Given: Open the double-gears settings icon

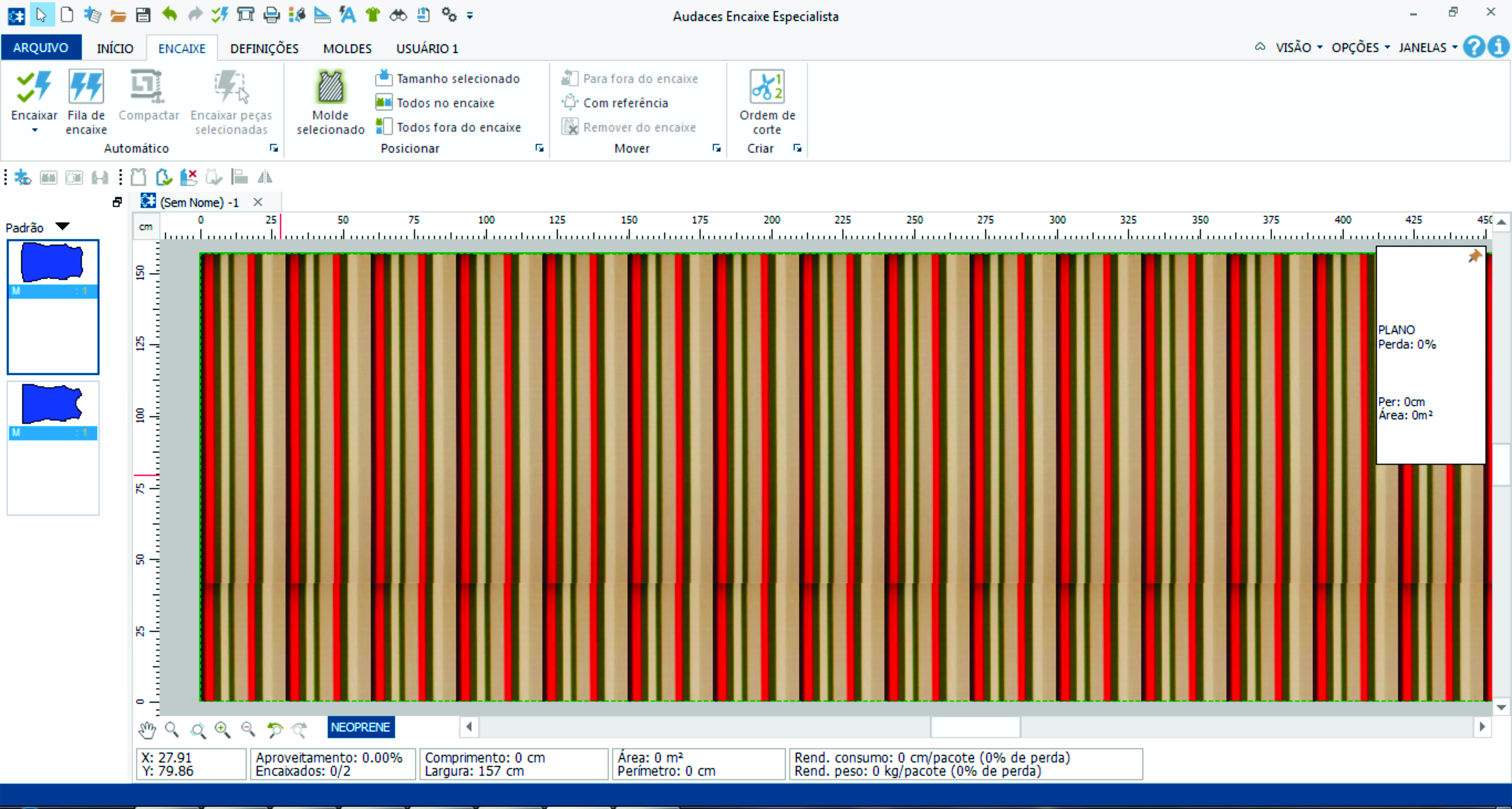Looking at the screenshot, I should click(449, 15).
